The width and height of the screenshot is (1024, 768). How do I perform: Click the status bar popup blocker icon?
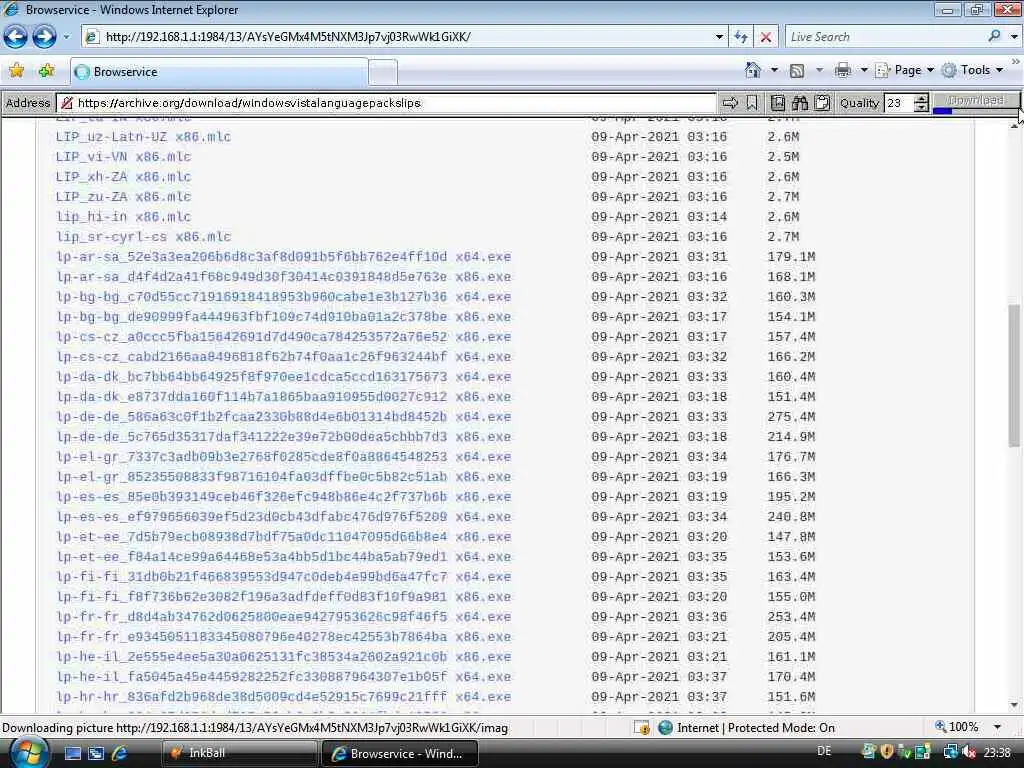click(642, 727)
